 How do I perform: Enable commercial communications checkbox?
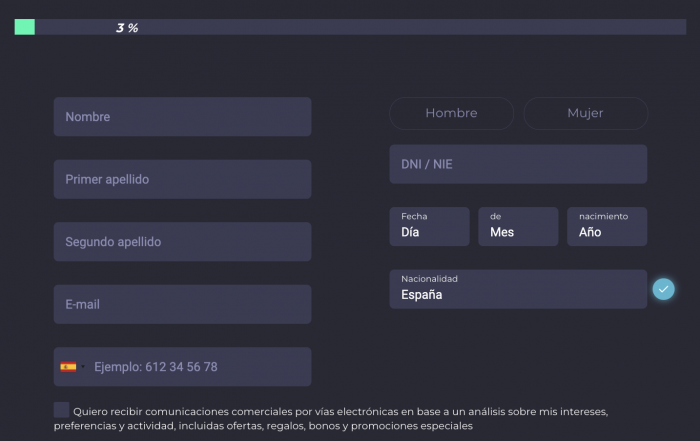point(61,410)
